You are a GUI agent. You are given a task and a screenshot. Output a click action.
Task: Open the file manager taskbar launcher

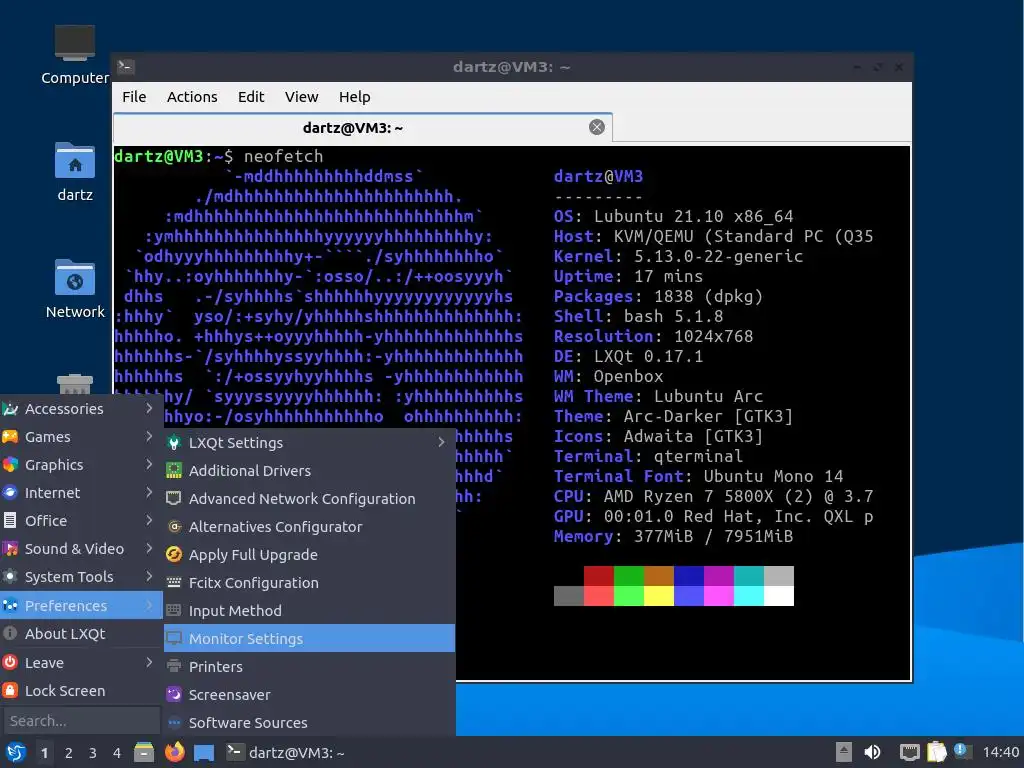(144, 753)
